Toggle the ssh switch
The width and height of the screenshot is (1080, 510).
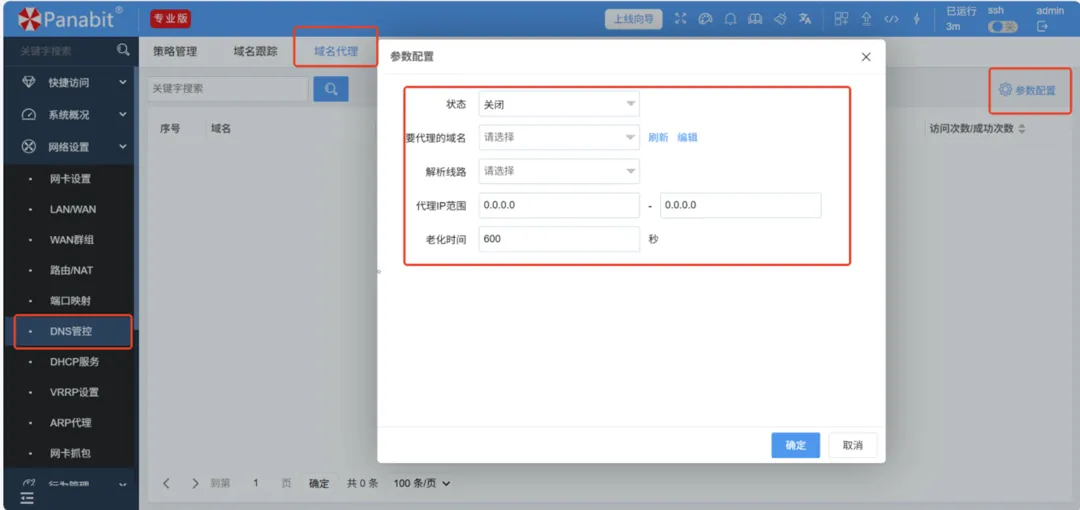click(x=1002, y=27)
